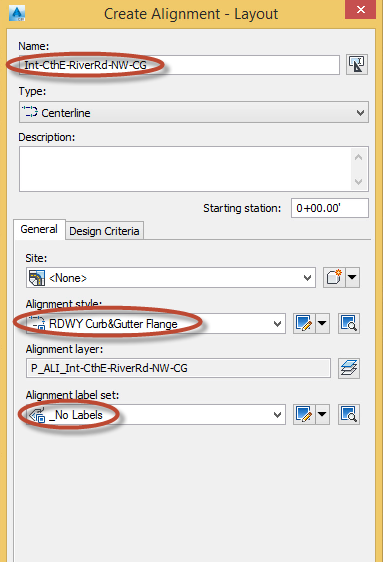
Task: Expand the _No Labels label set dropdown
Action: coord(156,415)
